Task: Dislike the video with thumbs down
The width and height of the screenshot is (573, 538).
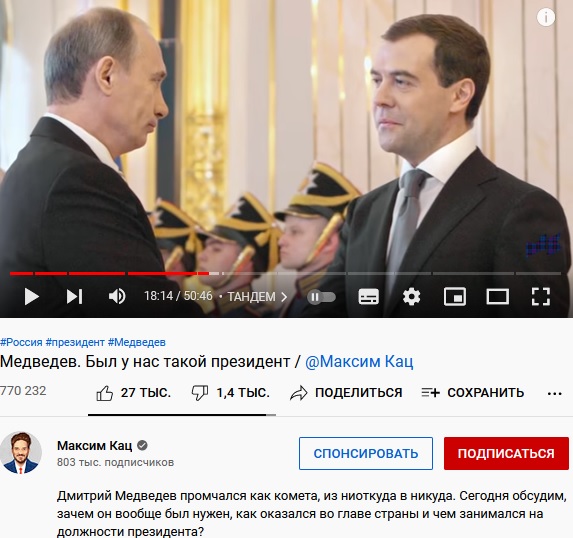Action: tap(231, 393)
